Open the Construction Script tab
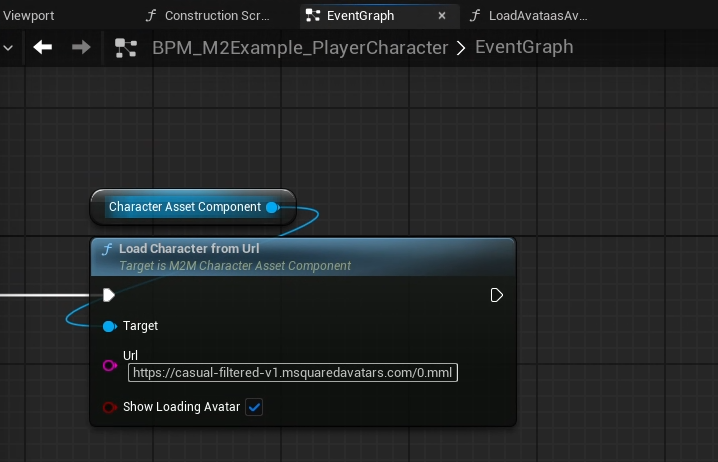The image size is (718, 462). click(208, 16)
